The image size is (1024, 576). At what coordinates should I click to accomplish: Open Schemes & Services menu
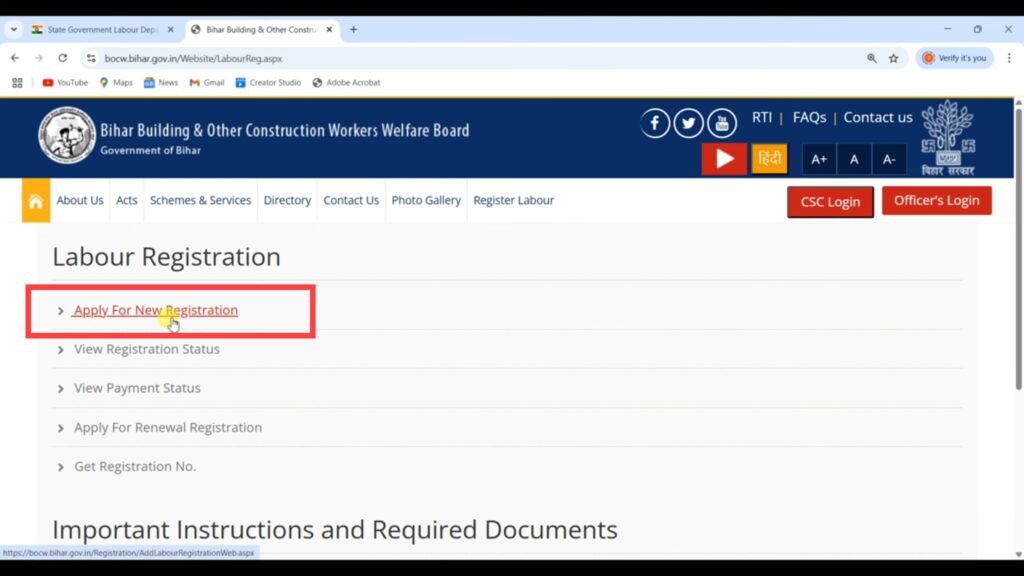pos(200,200)
